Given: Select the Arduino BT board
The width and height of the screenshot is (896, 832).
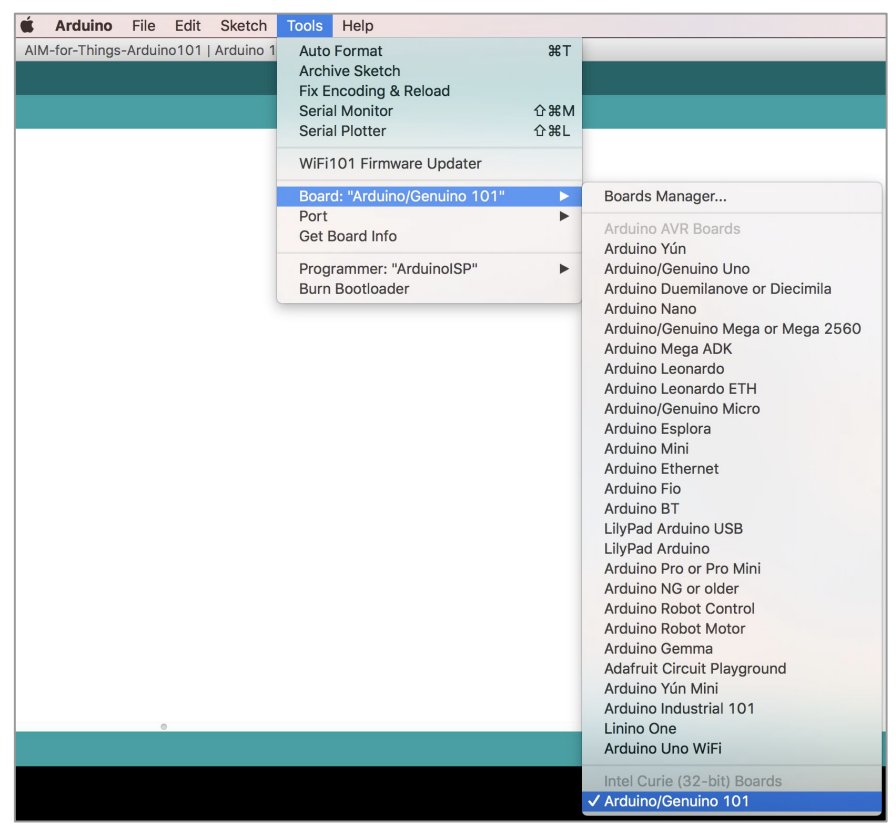Looking at the screenshot, I should tap(732, 509).
